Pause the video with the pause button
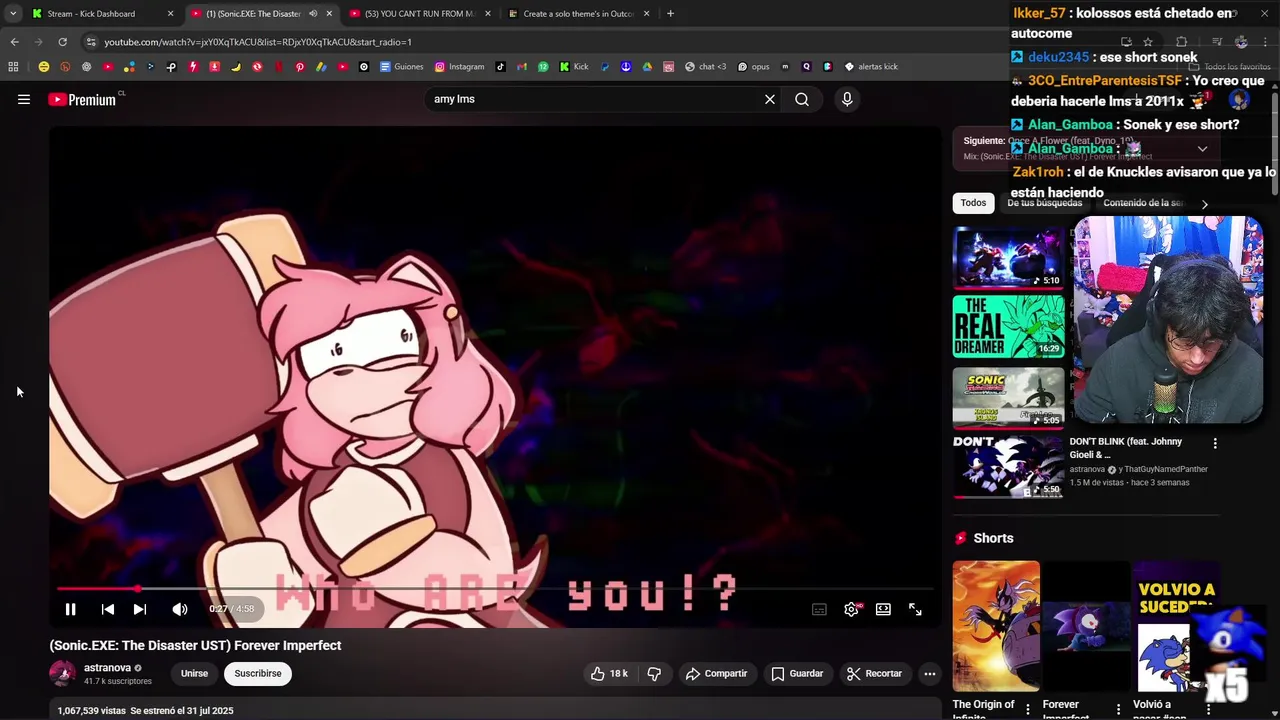Viewport: 1280px width, 720px height. tap(70, 609)
